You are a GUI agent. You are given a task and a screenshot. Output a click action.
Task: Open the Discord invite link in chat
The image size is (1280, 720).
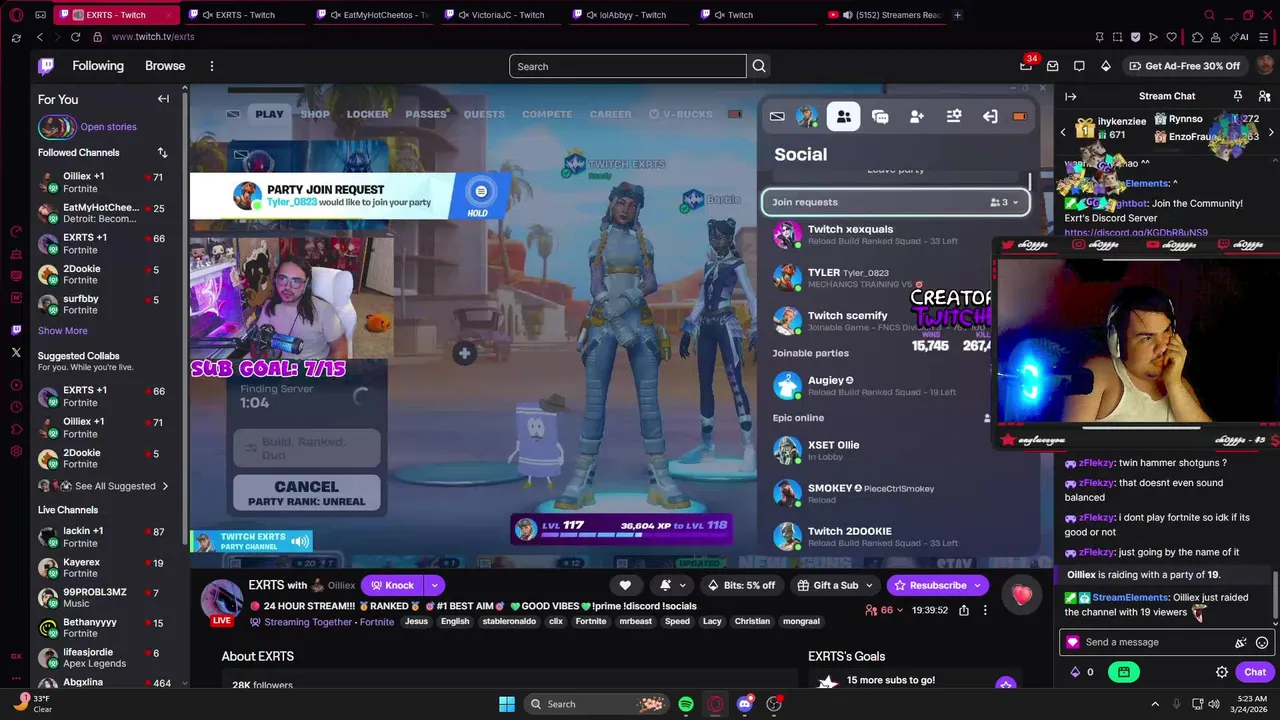point(1136,233)
